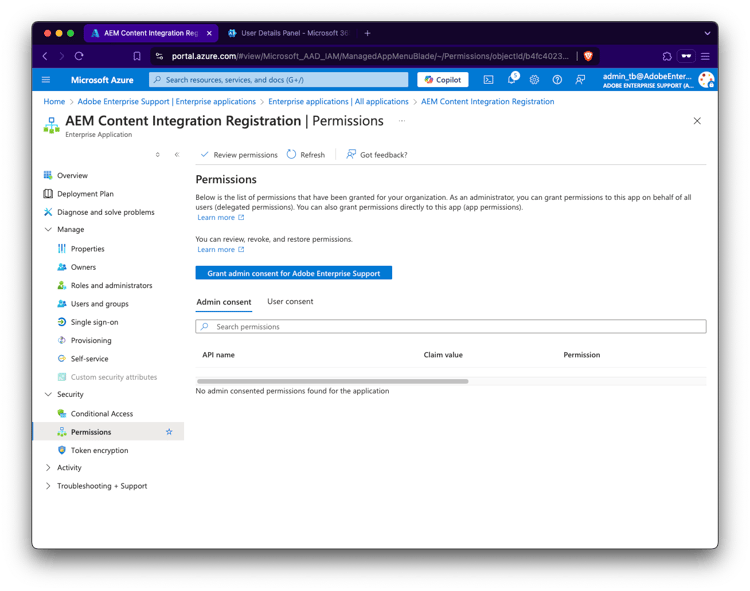750x591 pixels.
Task: Go to Overview in the sidebar
Action: [72, 175]
